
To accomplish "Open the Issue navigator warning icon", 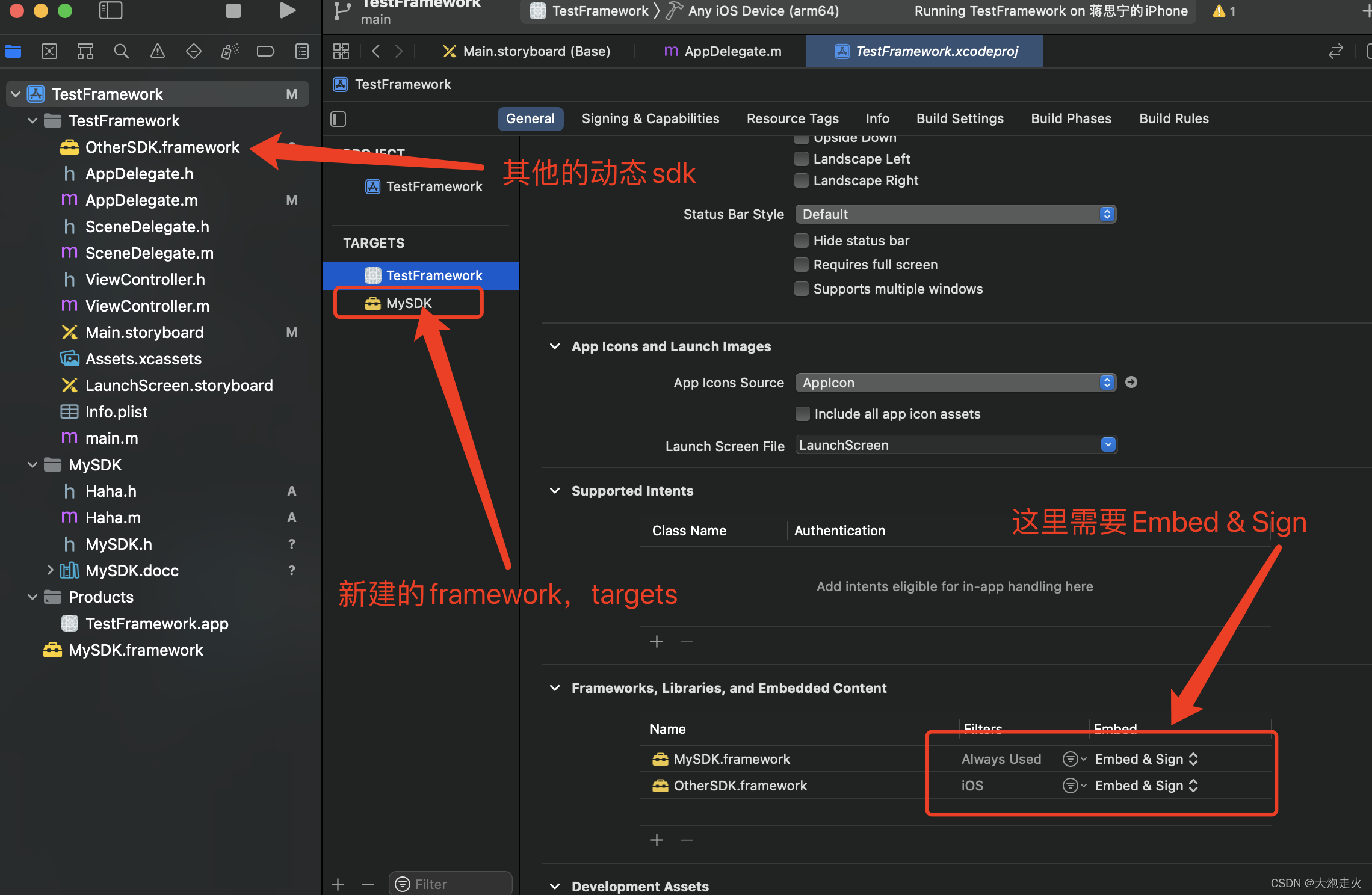I will click(x=157, y=51).
